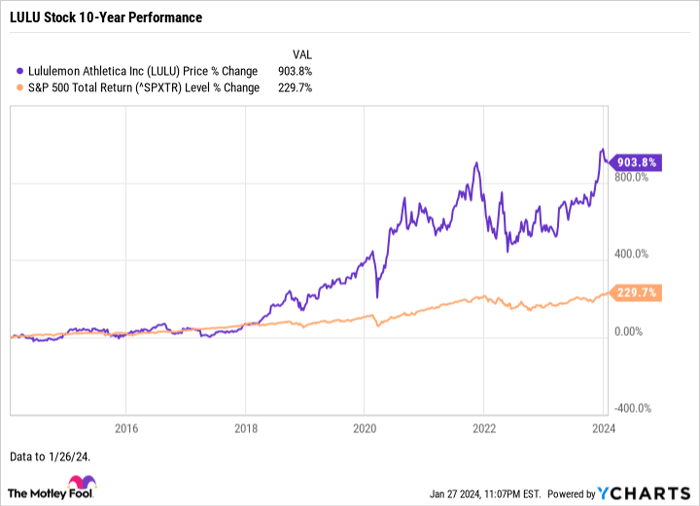This screenshot has width=700, height=506.
Task: Click the 'Data to 1/26/24.' footnote
Action: 50,455
